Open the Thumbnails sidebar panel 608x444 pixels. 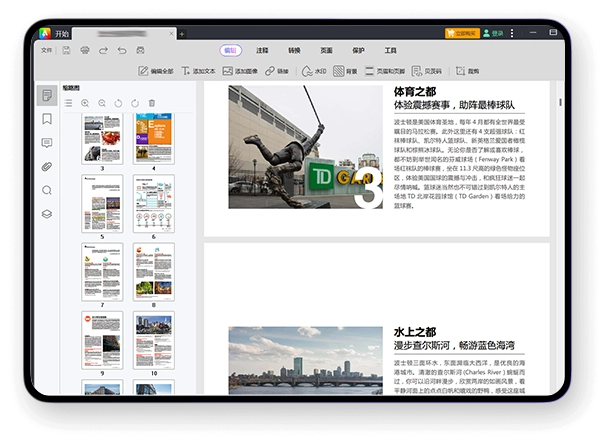[x=47, y=95]
